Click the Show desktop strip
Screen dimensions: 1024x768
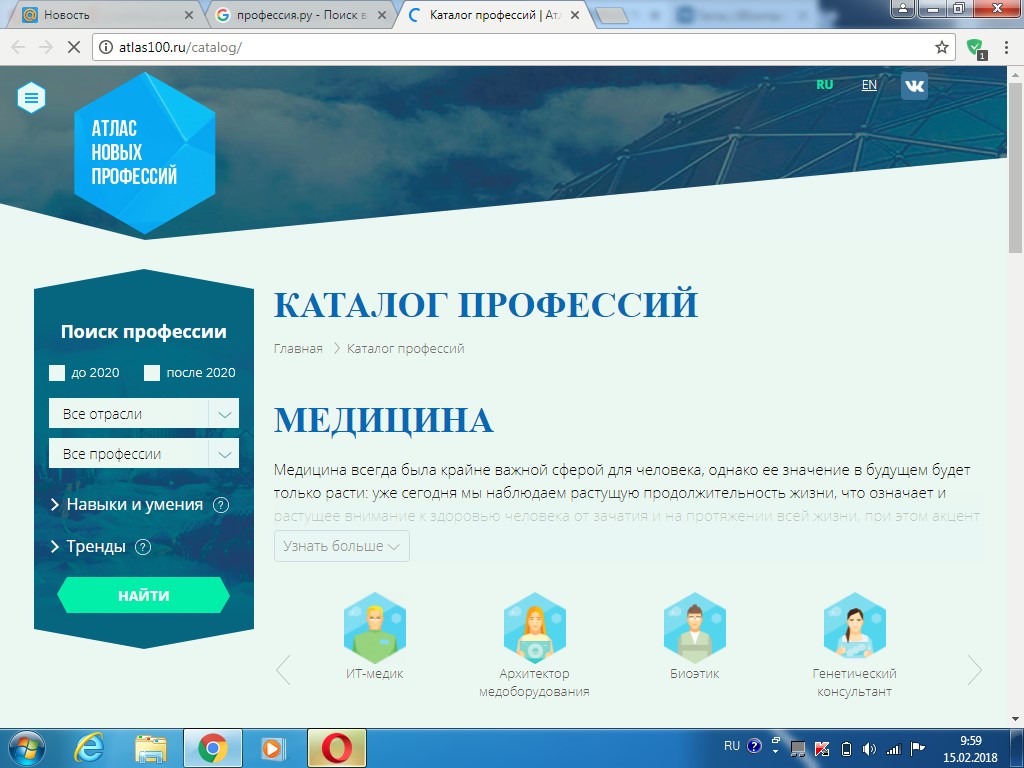point(1017,748)
